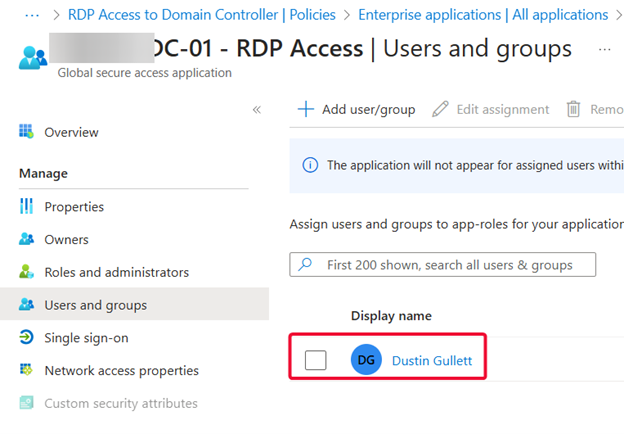624x434 pixels.
Task: Click the Overview grid icon
Action: click(x=26, y=131)
